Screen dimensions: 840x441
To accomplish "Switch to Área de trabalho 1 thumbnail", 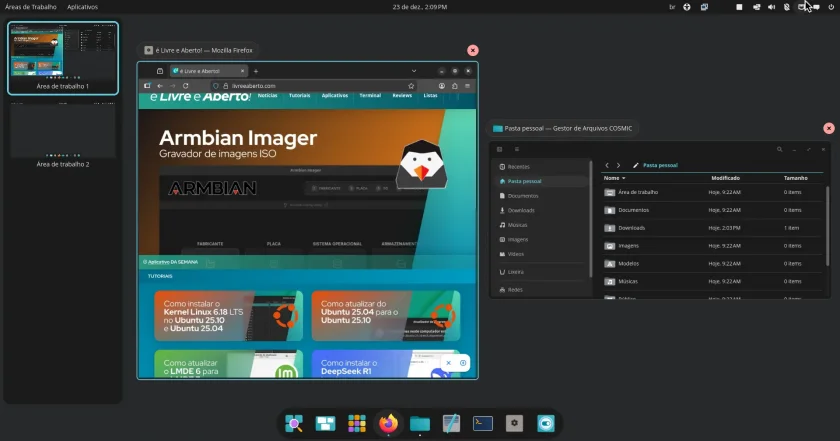I will [63, 58].
